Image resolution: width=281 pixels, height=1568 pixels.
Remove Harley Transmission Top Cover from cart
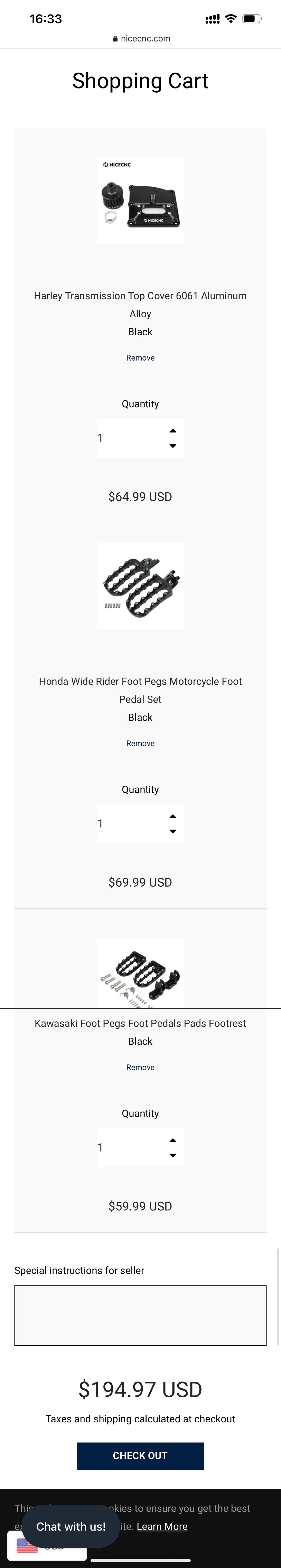pyautogui.click(x=140, y=358)
